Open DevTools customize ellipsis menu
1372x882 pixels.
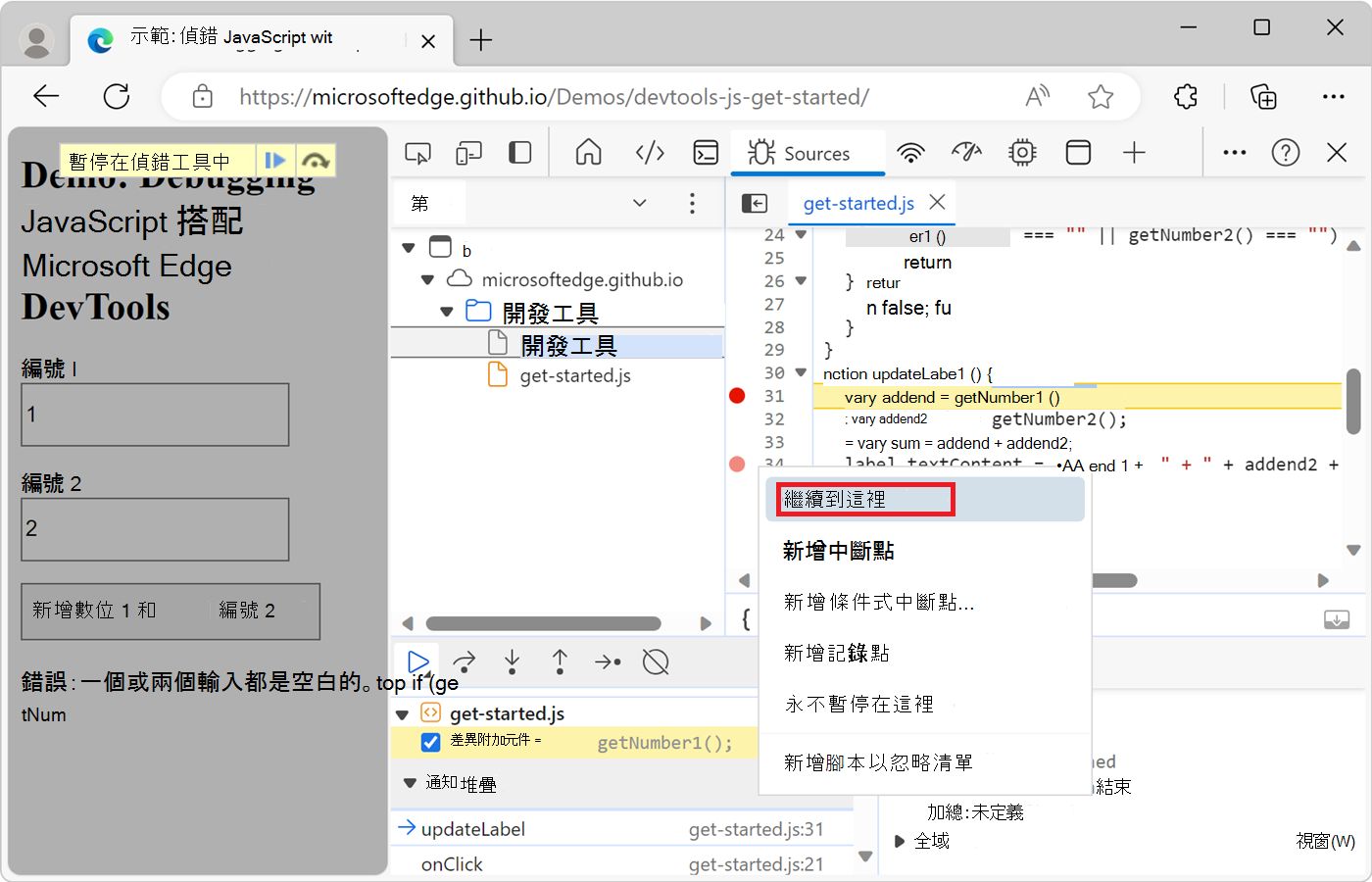coord(1235,153)
